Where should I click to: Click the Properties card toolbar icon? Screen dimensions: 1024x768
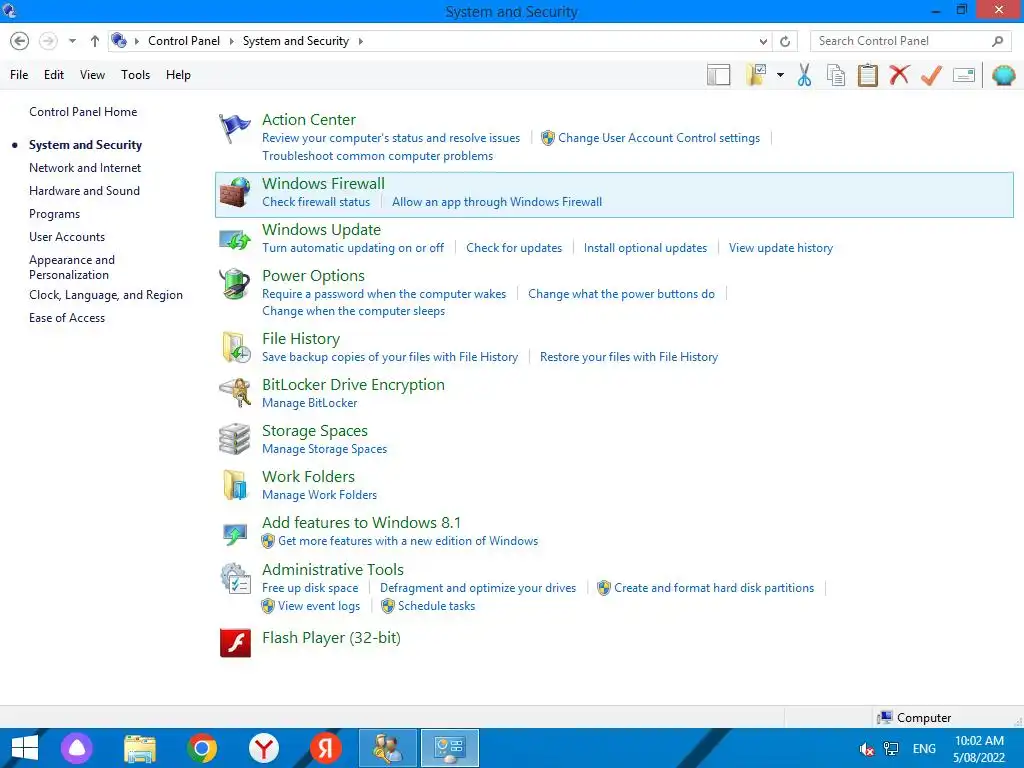coord(964,75)
